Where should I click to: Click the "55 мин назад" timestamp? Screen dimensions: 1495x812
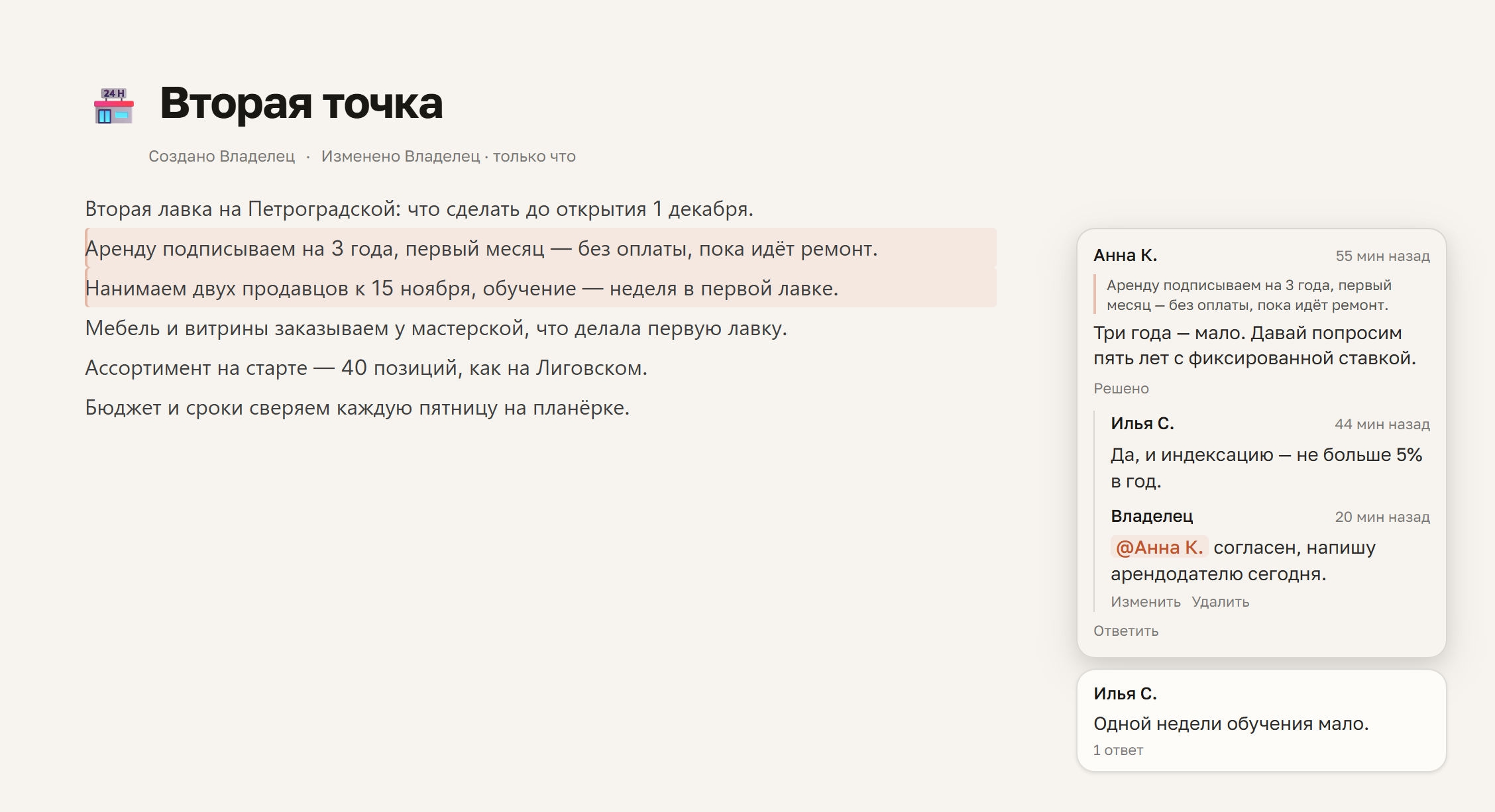tap(1382, 256)
